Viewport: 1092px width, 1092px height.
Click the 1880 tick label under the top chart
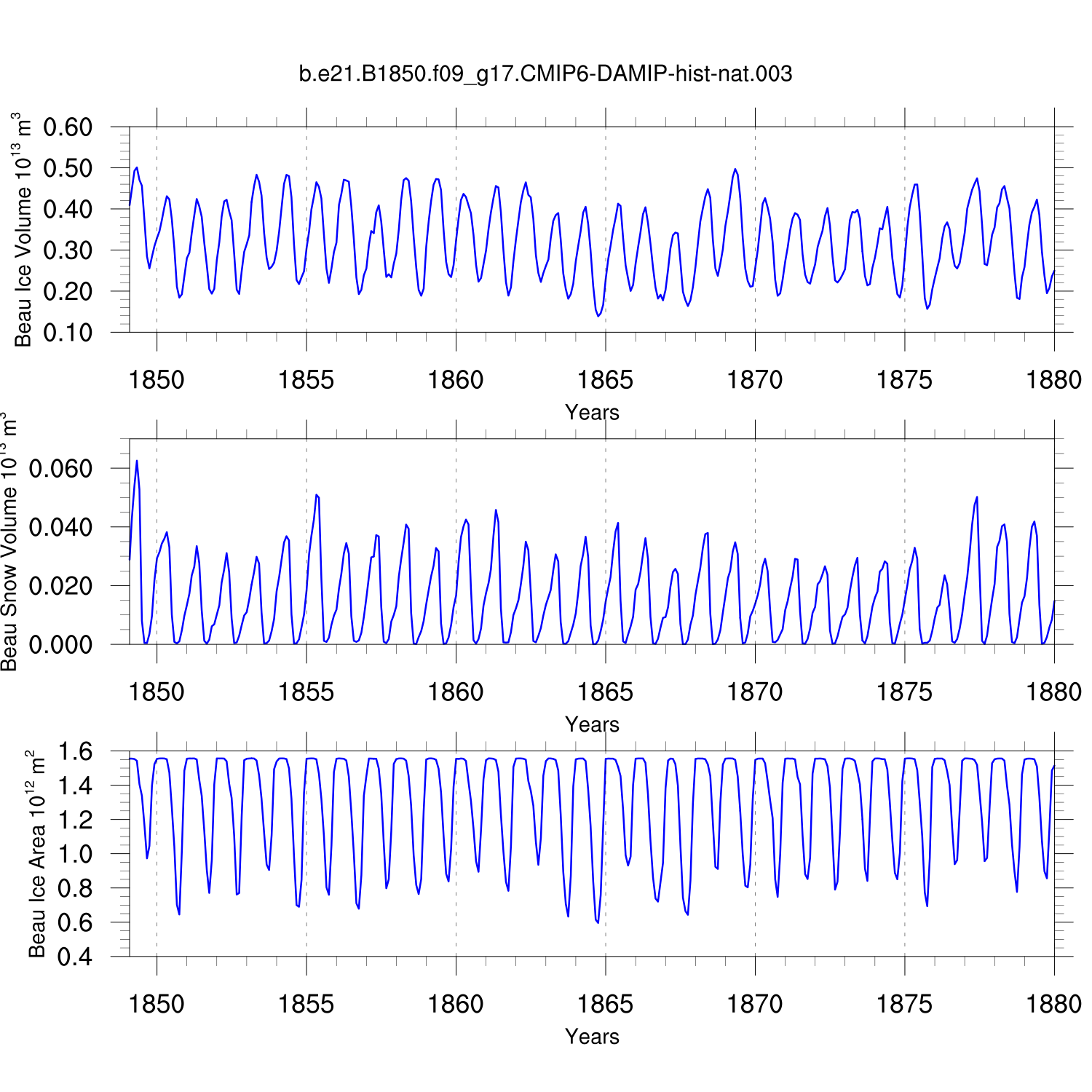coord(1053,380)
